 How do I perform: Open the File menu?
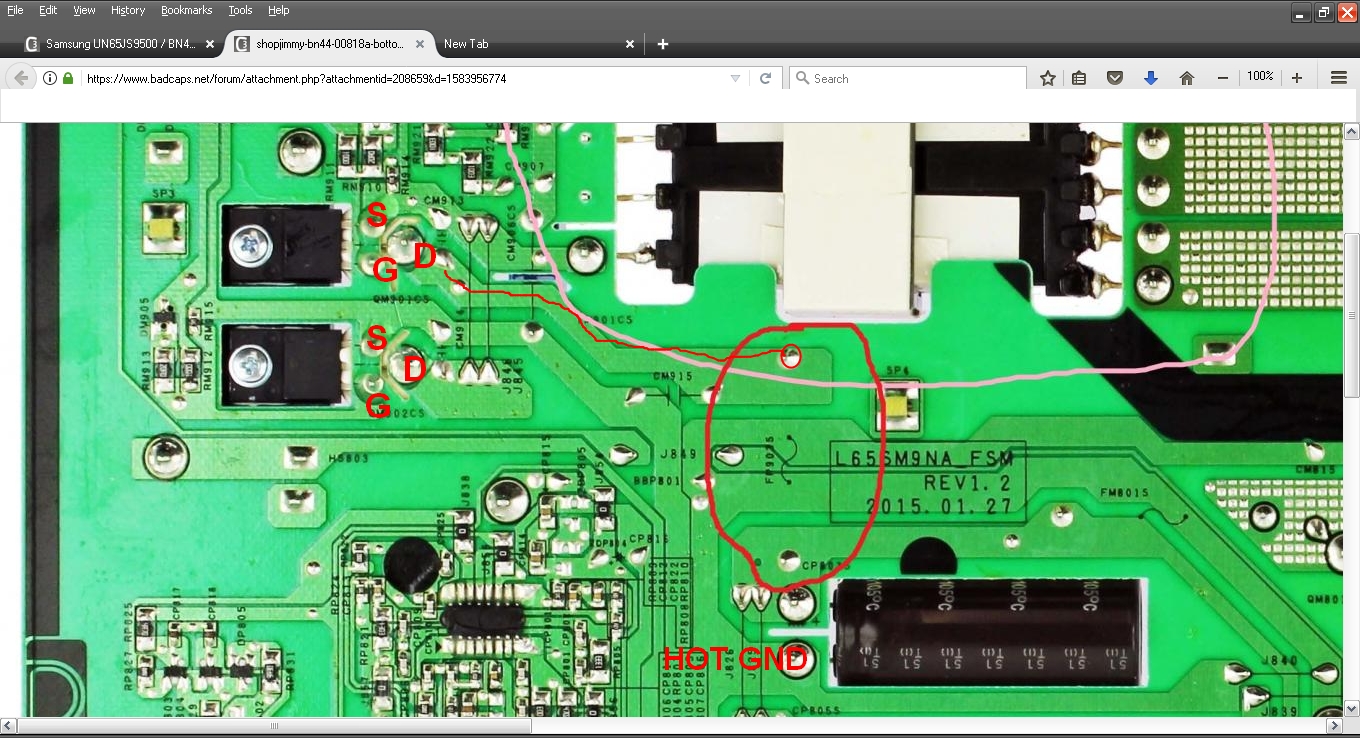[16, 10]
